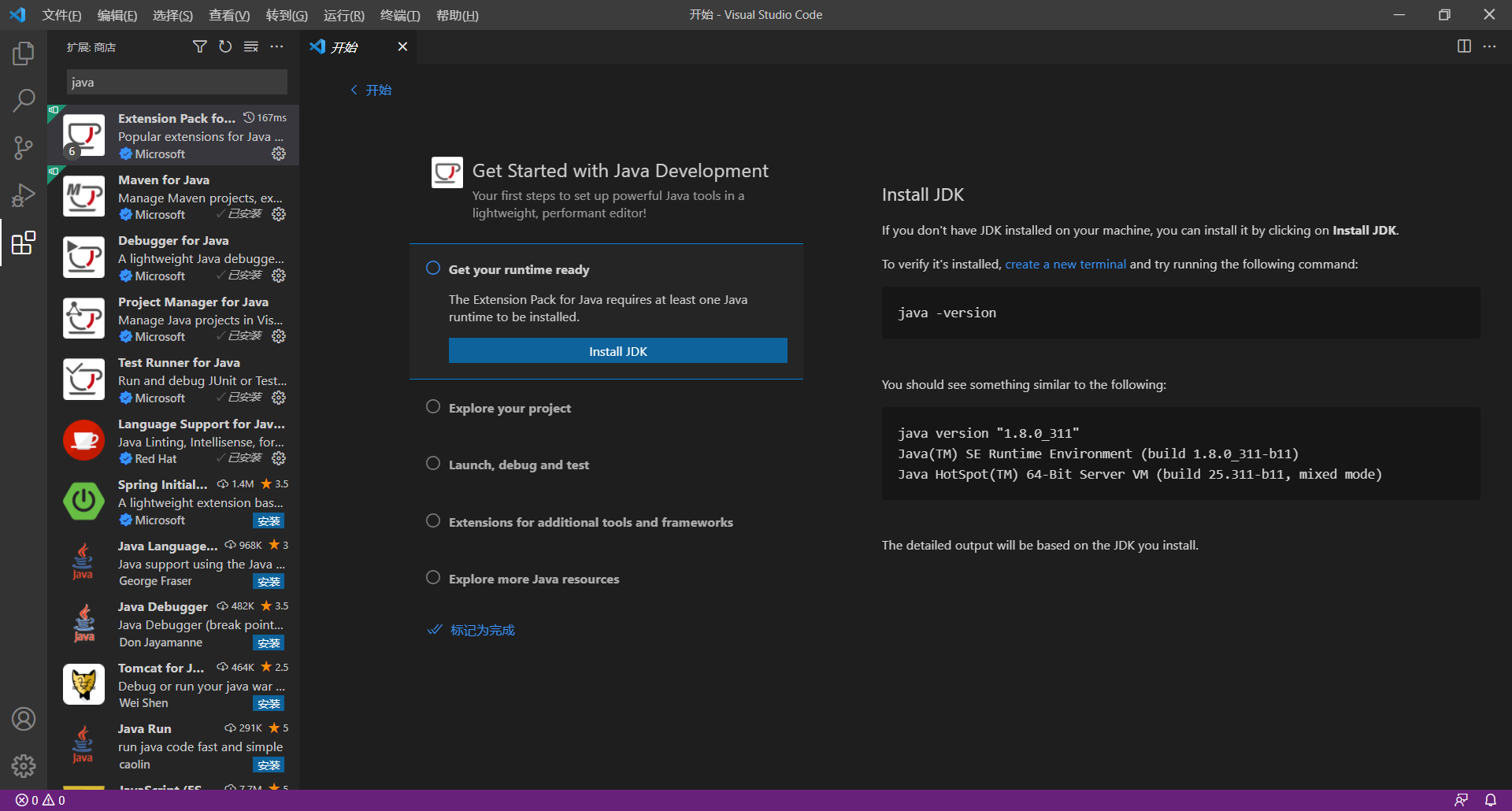
Task: Mark Extensions for additional tools step circle
Action: click(433, 520)
